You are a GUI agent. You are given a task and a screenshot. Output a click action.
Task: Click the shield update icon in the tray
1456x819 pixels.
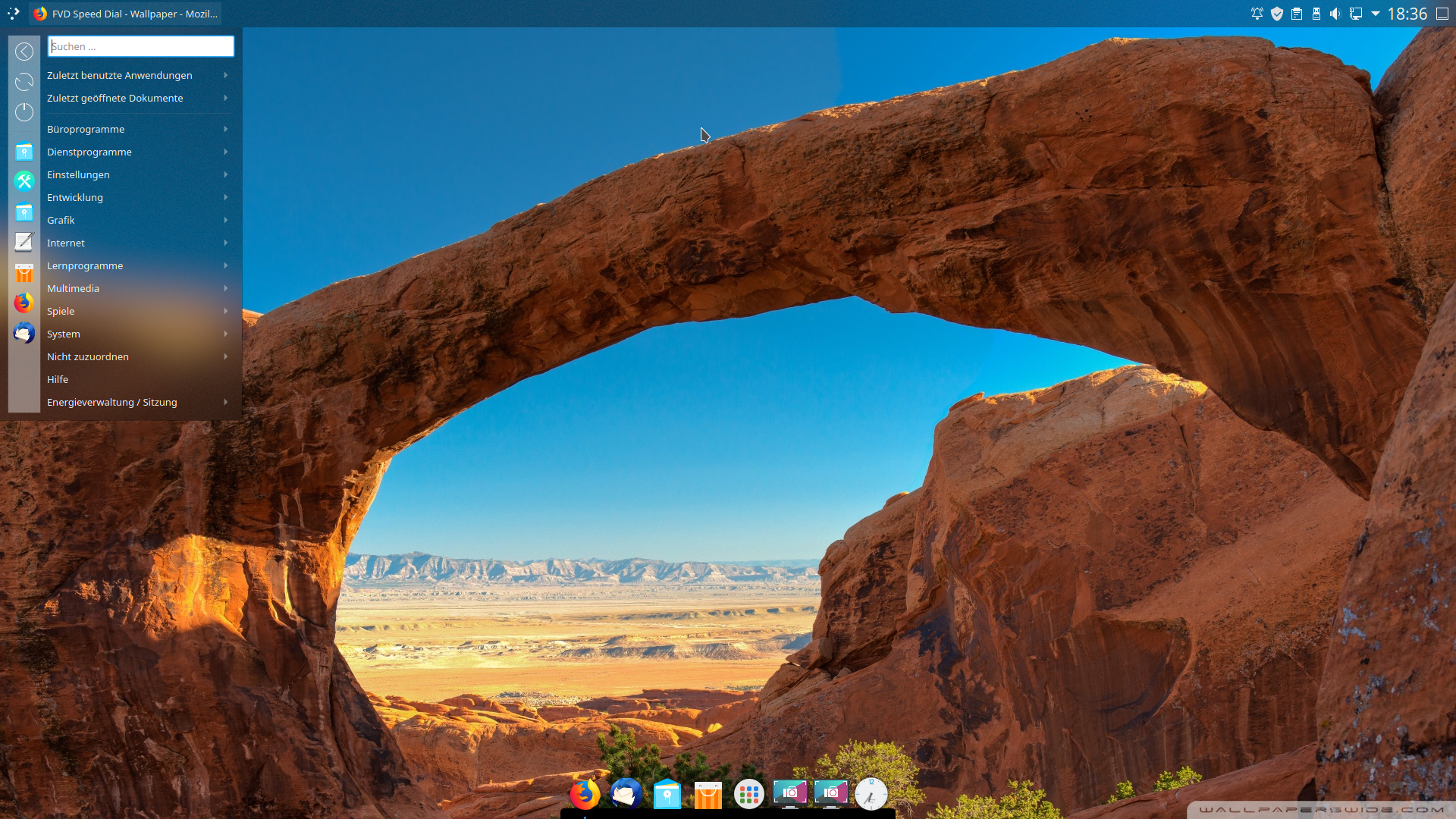(x=1278, y=14)
